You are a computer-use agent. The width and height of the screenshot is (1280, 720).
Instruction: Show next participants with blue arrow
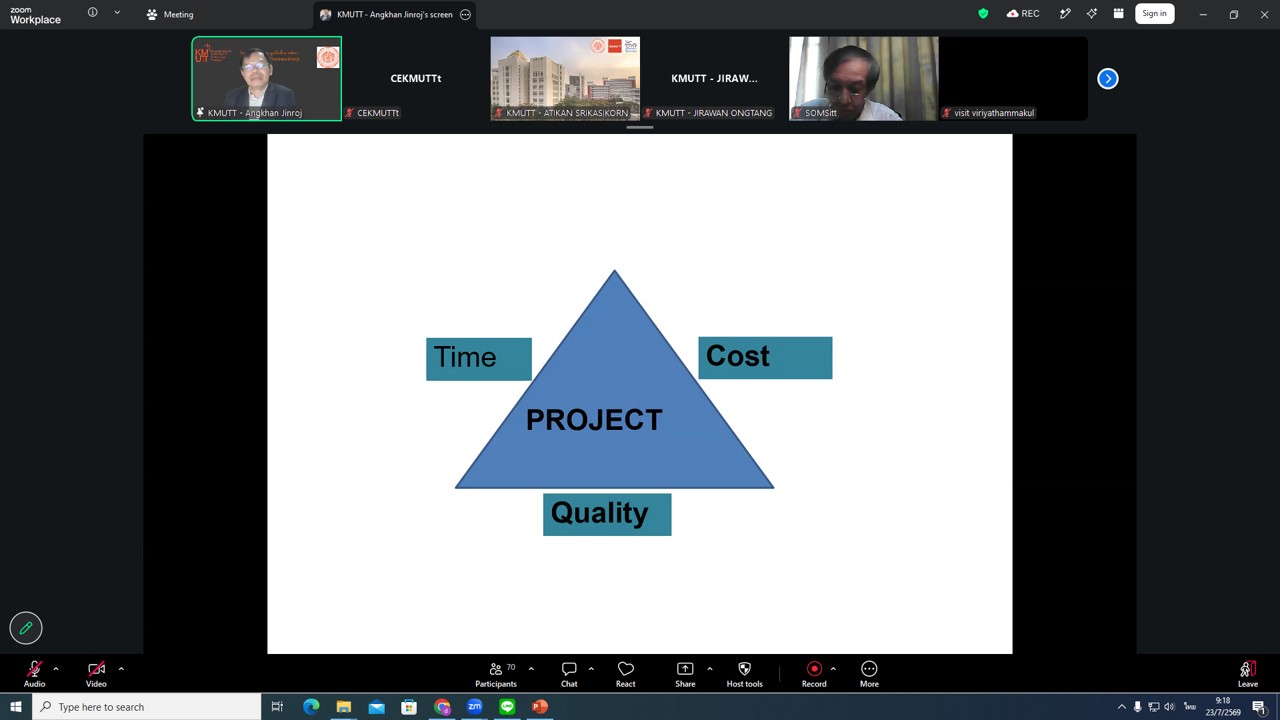(1108, 78)
